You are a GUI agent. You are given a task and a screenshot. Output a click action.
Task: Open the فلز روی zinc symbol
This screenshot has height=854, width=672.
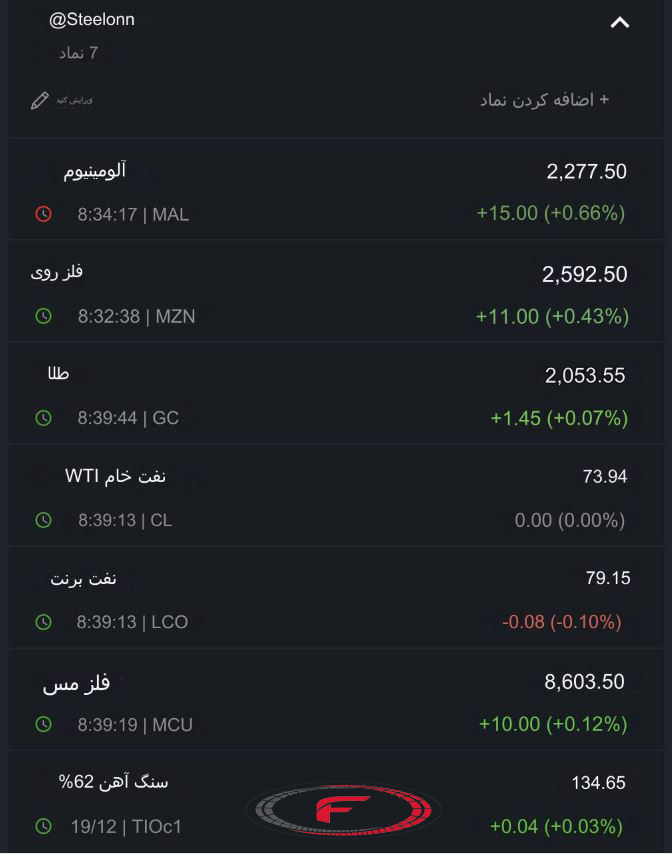(x=336, y=291)
